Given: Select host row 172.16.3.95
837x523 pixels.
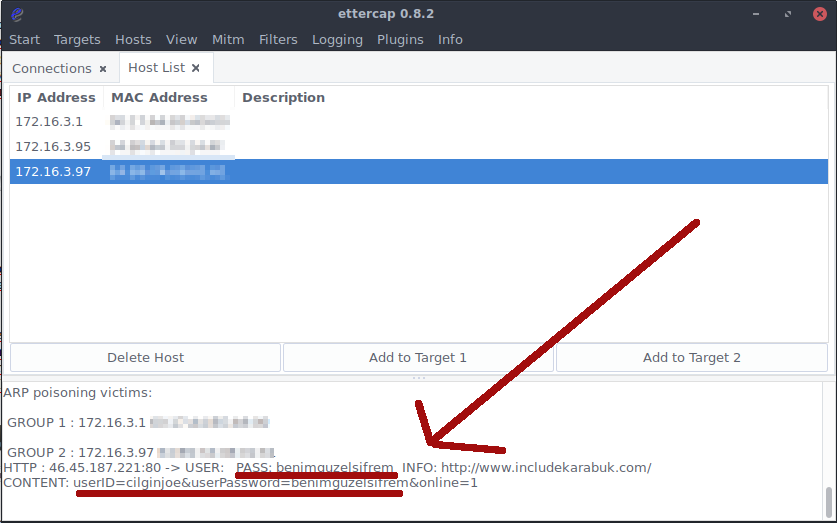Looking at the screenshot, I should click(x=418, y=146).
